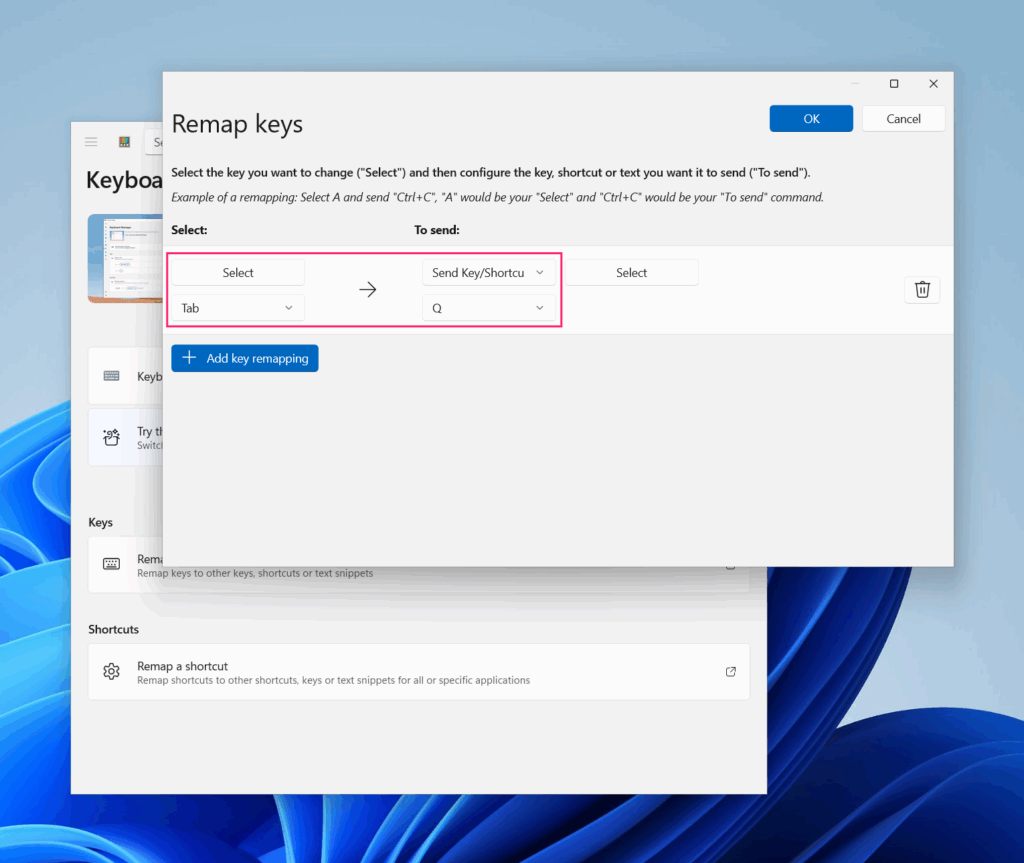Screen dimensions: 1024x863
Task: Click the 'Remap keys' dialog heading
Action: pos(237,124)
